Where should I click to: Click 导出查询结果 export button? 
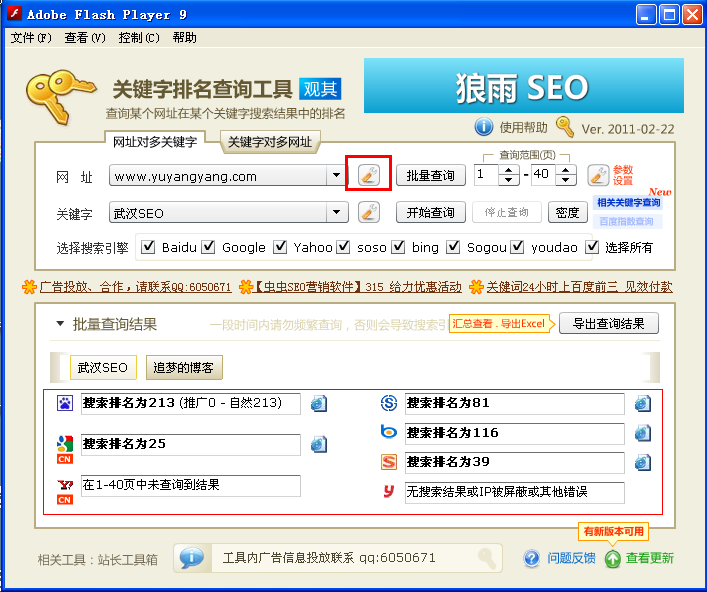coord(609,323)
